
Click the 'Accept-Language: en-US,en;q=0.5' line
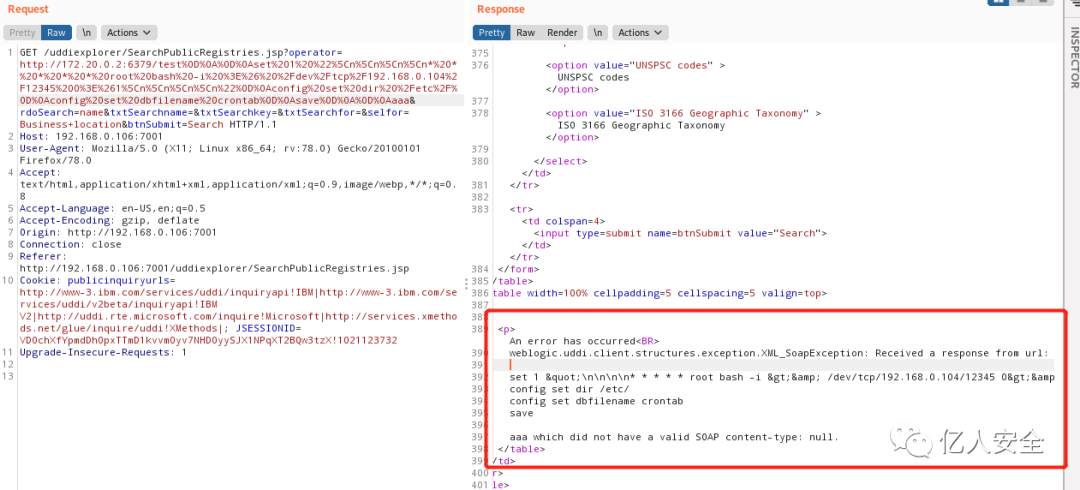point(112,208)
